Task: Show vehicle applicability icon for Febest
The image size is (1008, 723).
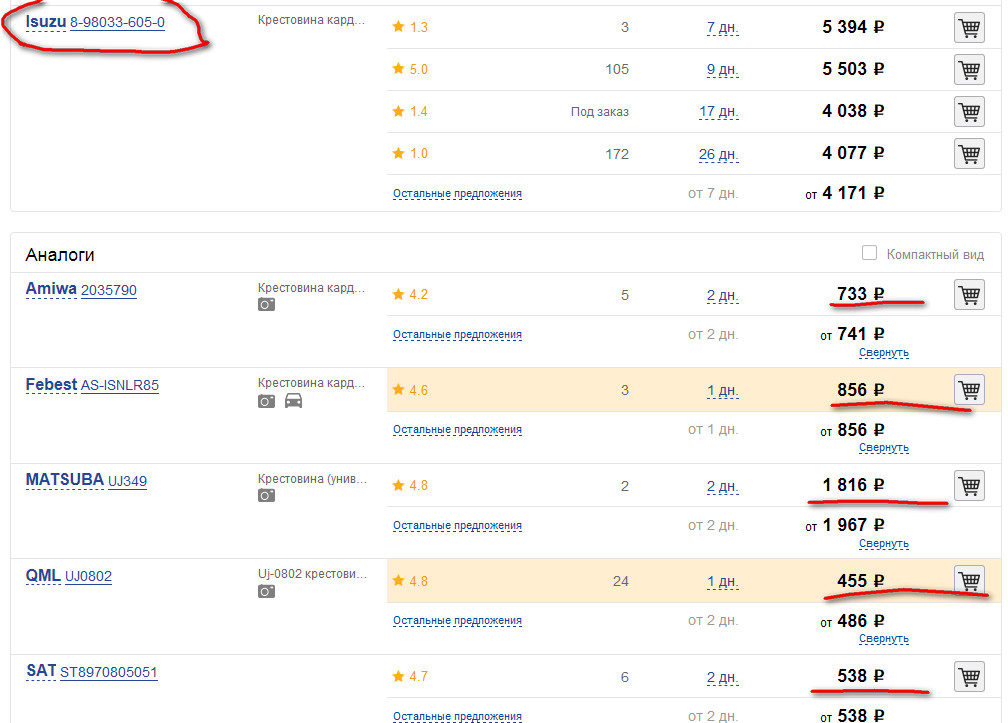Action: pyautogui.click(x=293, y=401)
